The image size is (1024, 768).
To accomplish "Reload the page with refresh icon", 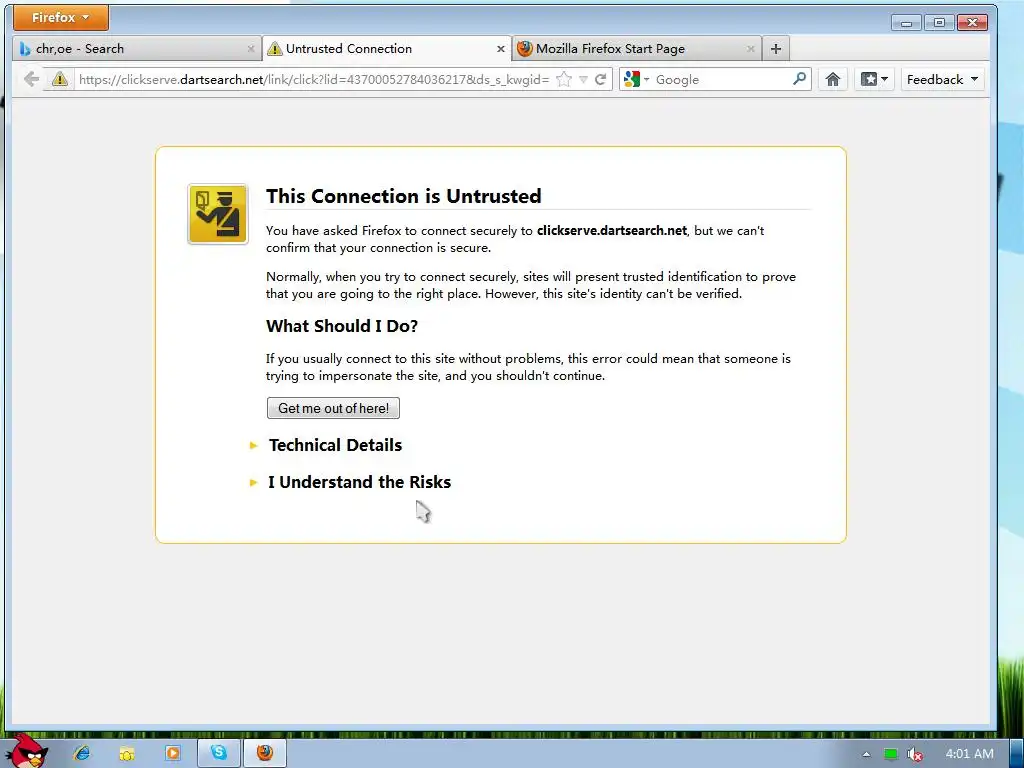I will point(601,80).
